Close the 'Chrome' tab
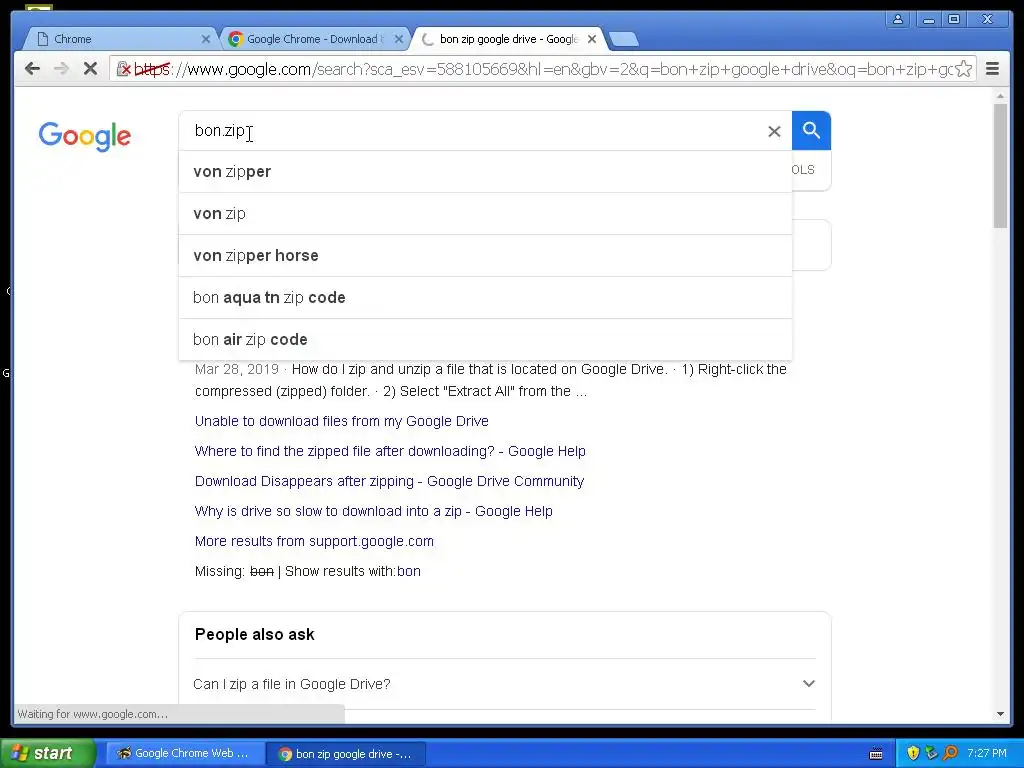Viewport: 1024px width, 768px height. point(206,39)
